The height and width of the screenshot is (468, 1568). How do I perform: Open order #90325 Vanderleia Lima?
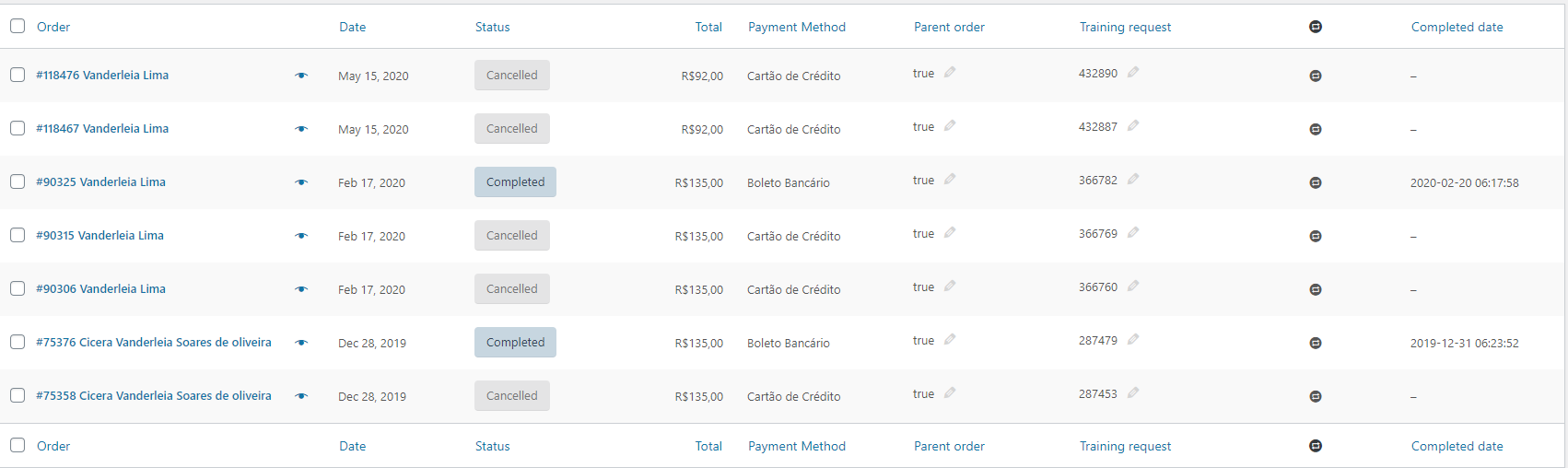[x=100, y=182]
